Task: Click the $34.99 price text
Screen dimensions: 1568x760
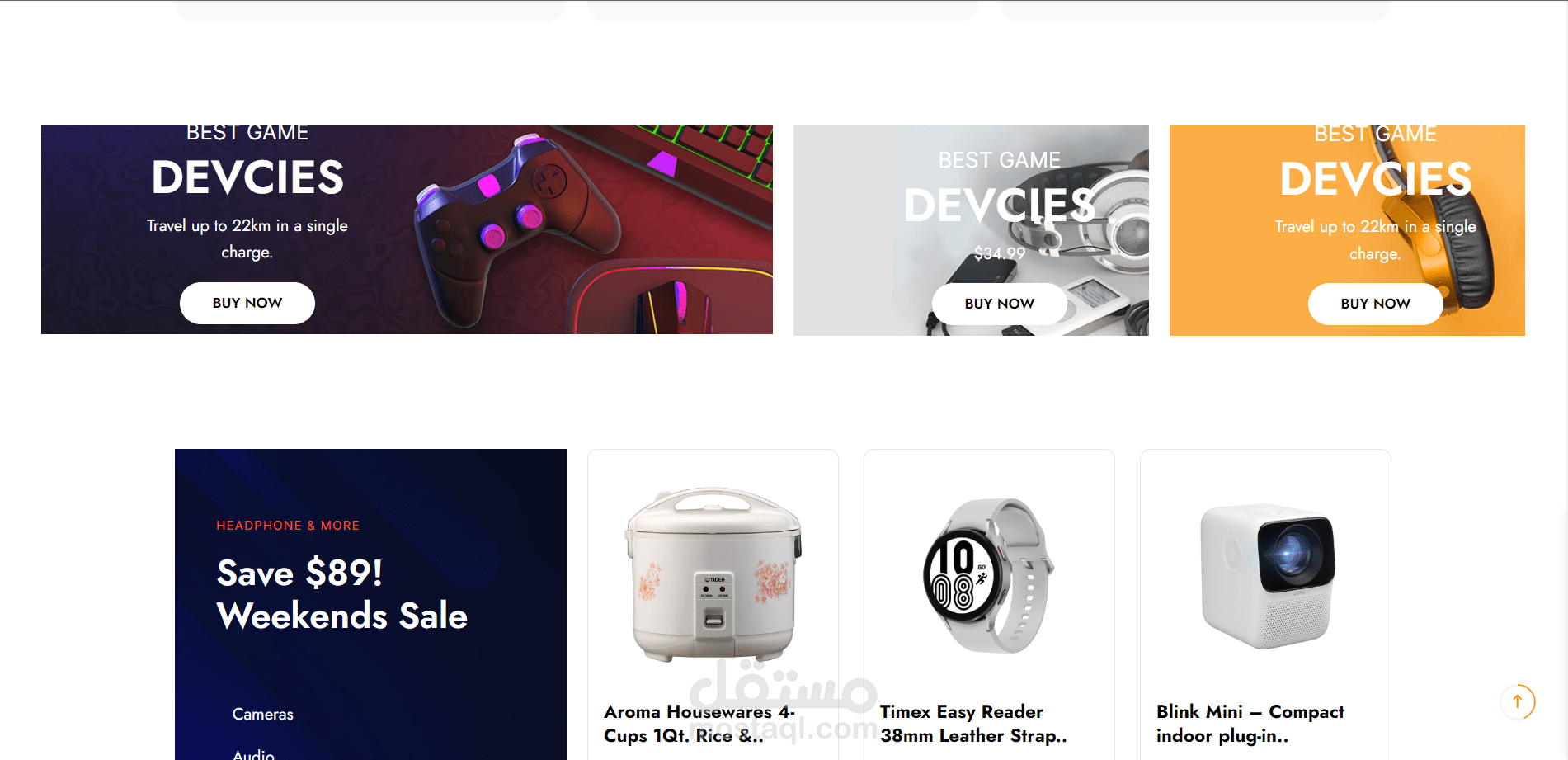Action: tap(999, 253)
